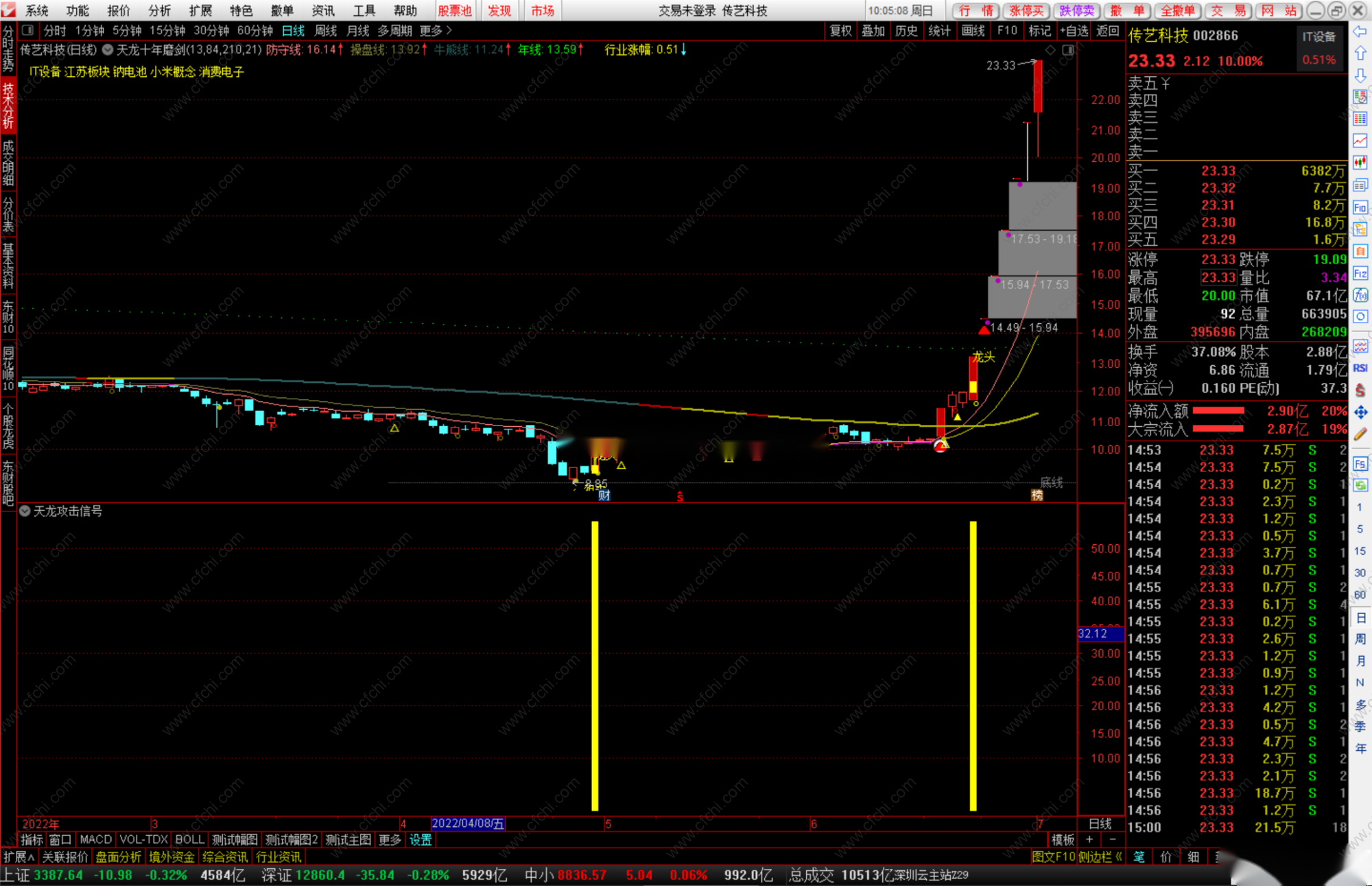This screenshot has width=1372, height=886.
Task: Click the 涨停买 button
Action: click(x=1026, y=10)
